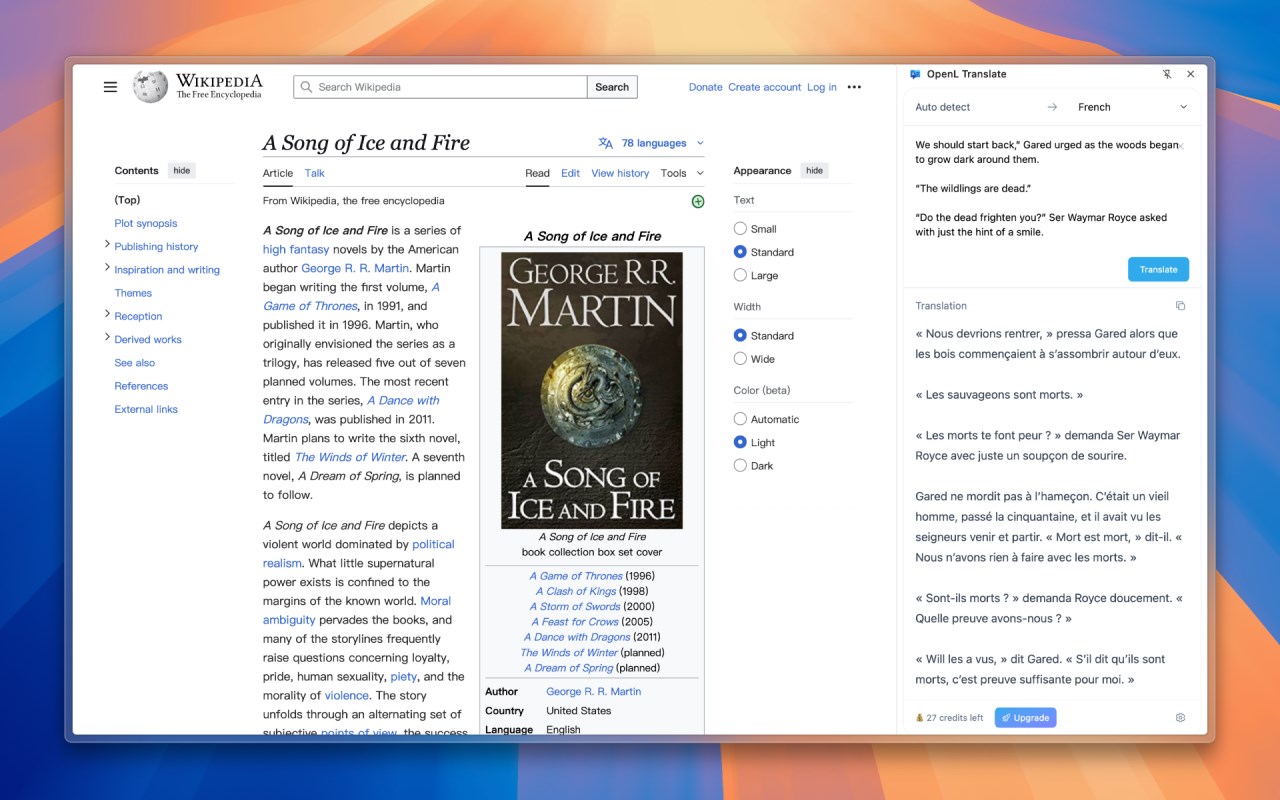Open A Feast for Crows infobox link
The height and width of the screenshot is (800, 1280).
point(577,622)
